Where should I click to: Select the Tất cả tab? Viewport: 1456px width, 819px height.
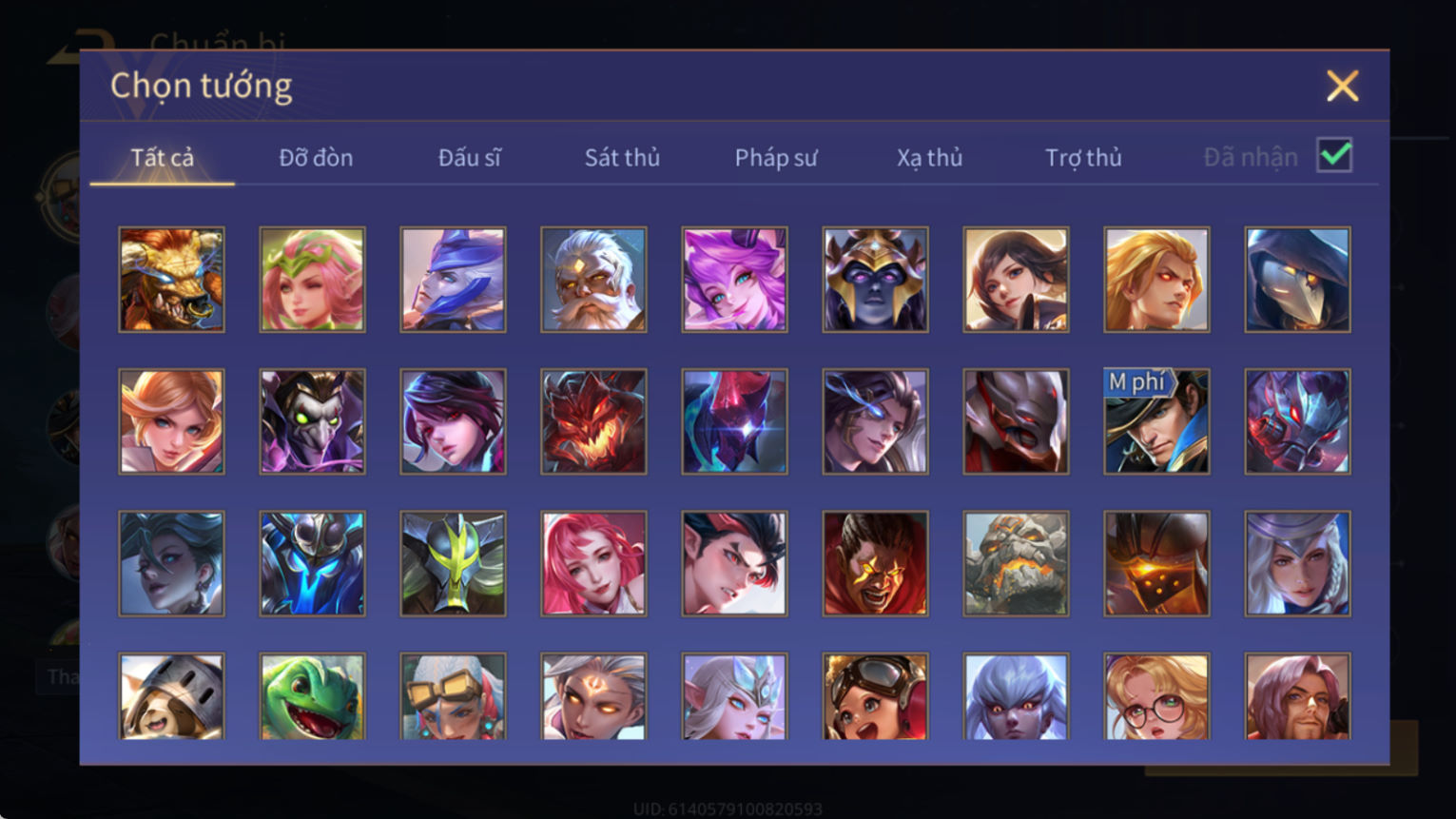(x=162, y=158)
